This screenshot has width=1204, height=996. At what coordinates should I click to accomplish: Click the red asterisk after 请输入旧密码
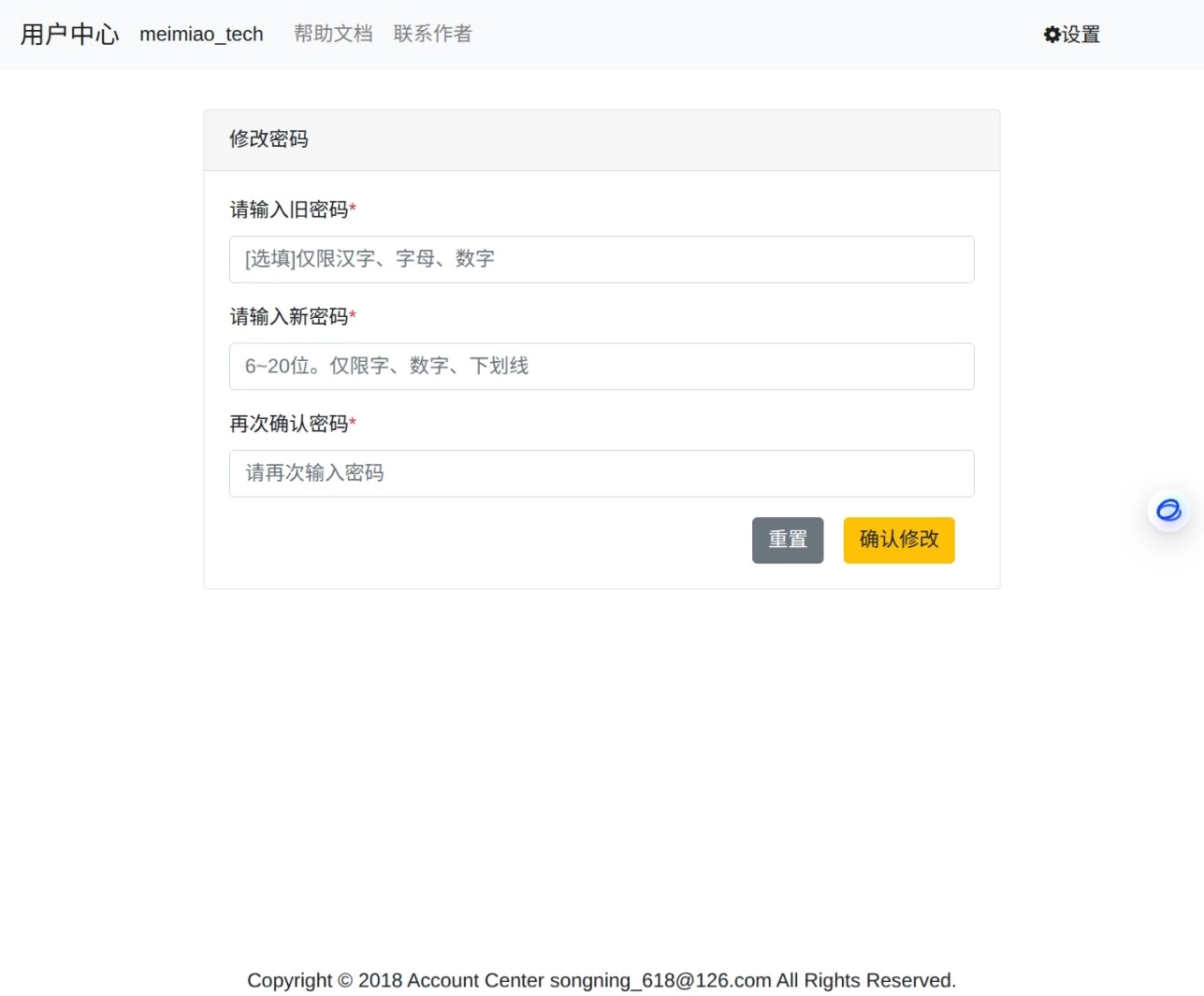(353, 209)
